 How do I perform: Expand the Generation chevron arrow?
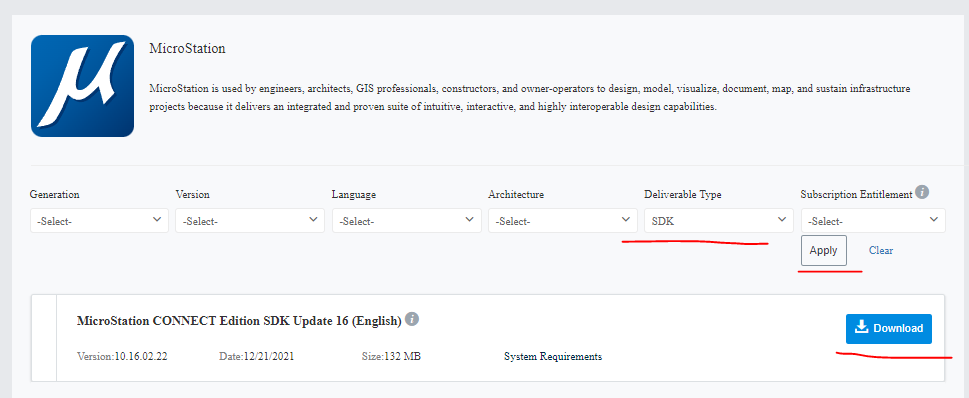[157, 219]
